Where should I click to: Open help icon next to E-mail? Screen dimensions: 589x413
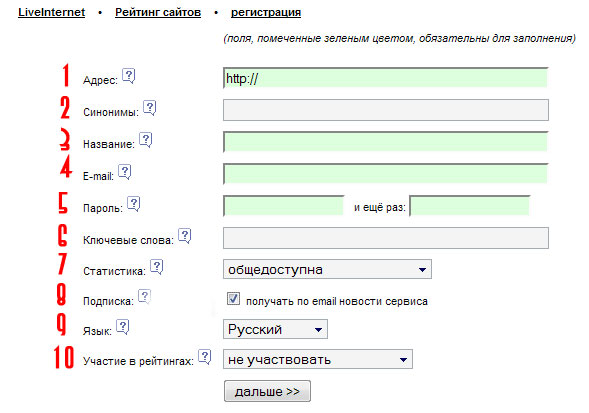click(124, 172)
